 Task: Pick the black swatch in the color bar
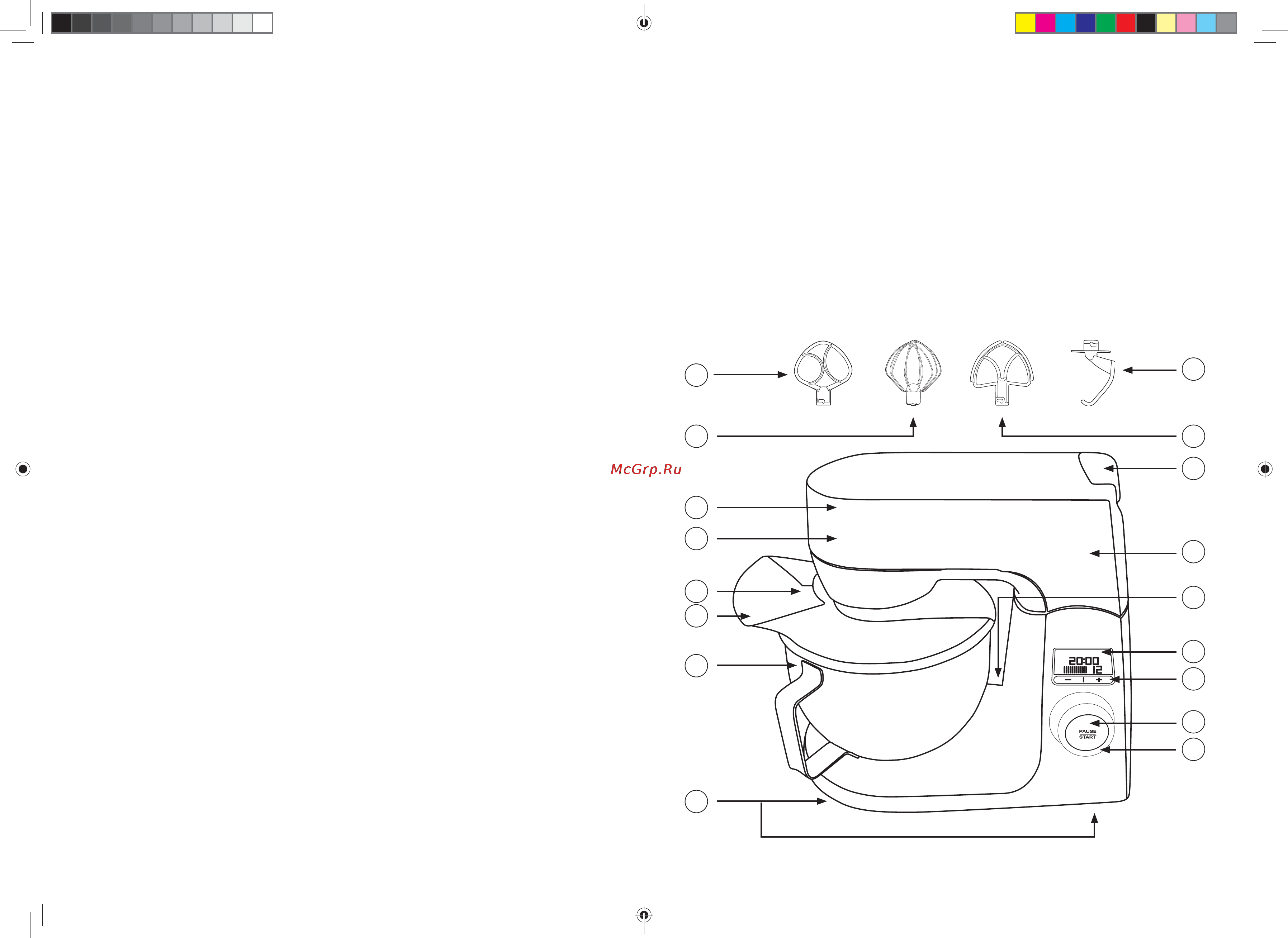[x=1146, y=23]
